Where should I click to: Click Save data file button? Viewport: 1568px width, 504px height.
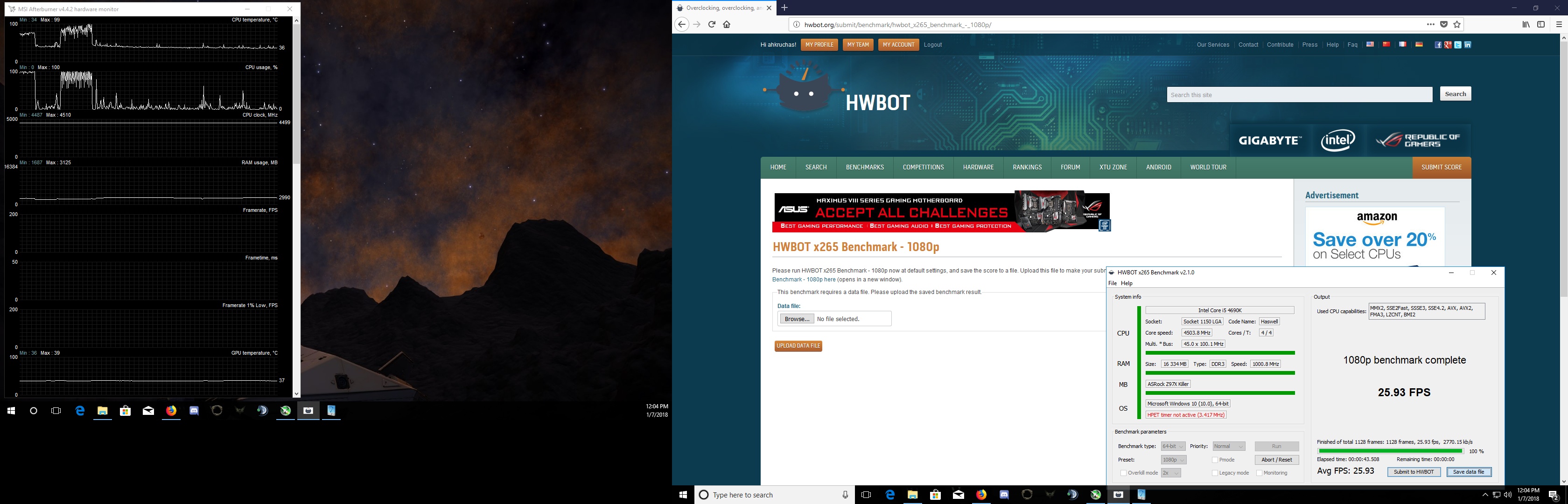point(1469,472)
